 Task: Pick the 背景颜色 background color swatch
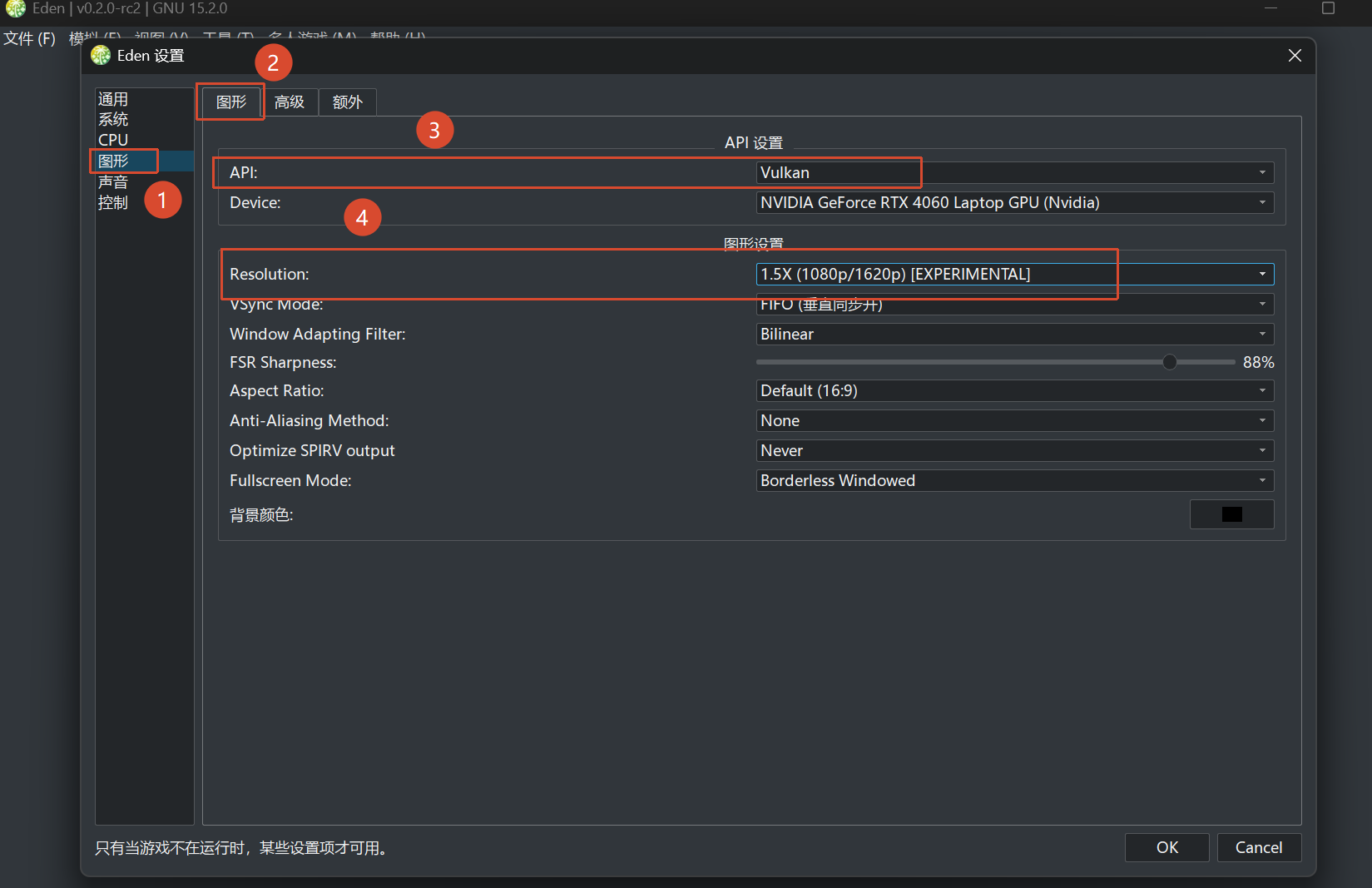[x=1231, y=514]
